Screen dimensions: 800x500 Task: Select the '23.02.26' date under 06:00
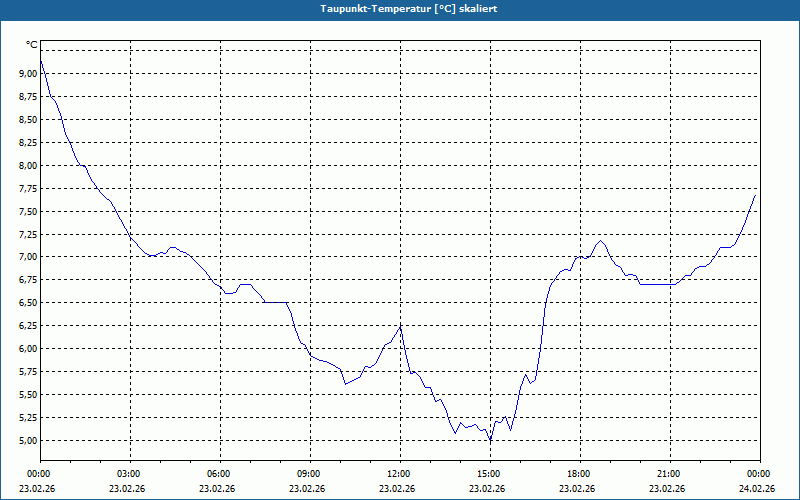pyautogui.click(x=217, y=488)
